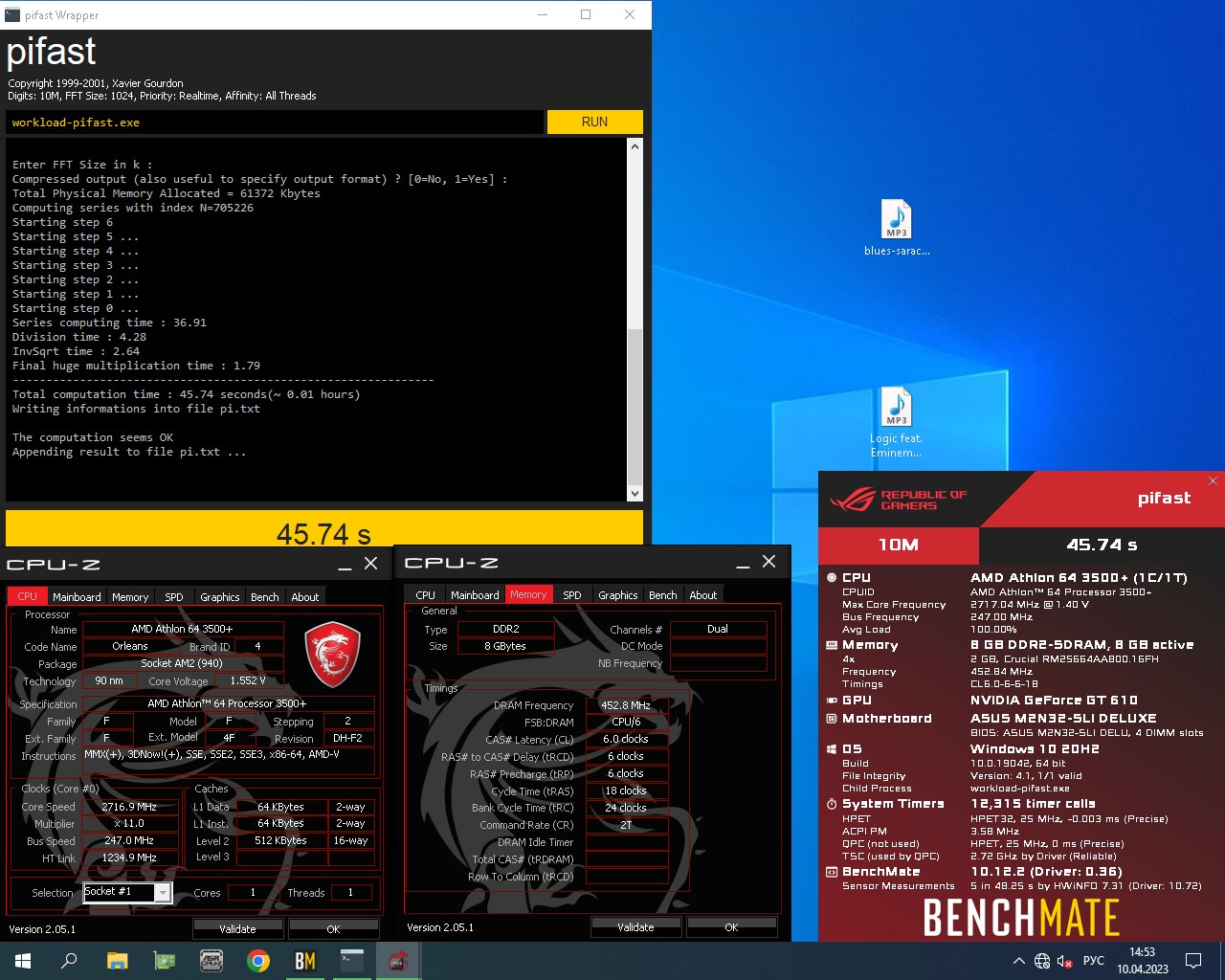The width and height of the screenshot is (1225, 980).
Task: Click the GPU section icon in BenchMate panel
Action: tap(832, 701)
